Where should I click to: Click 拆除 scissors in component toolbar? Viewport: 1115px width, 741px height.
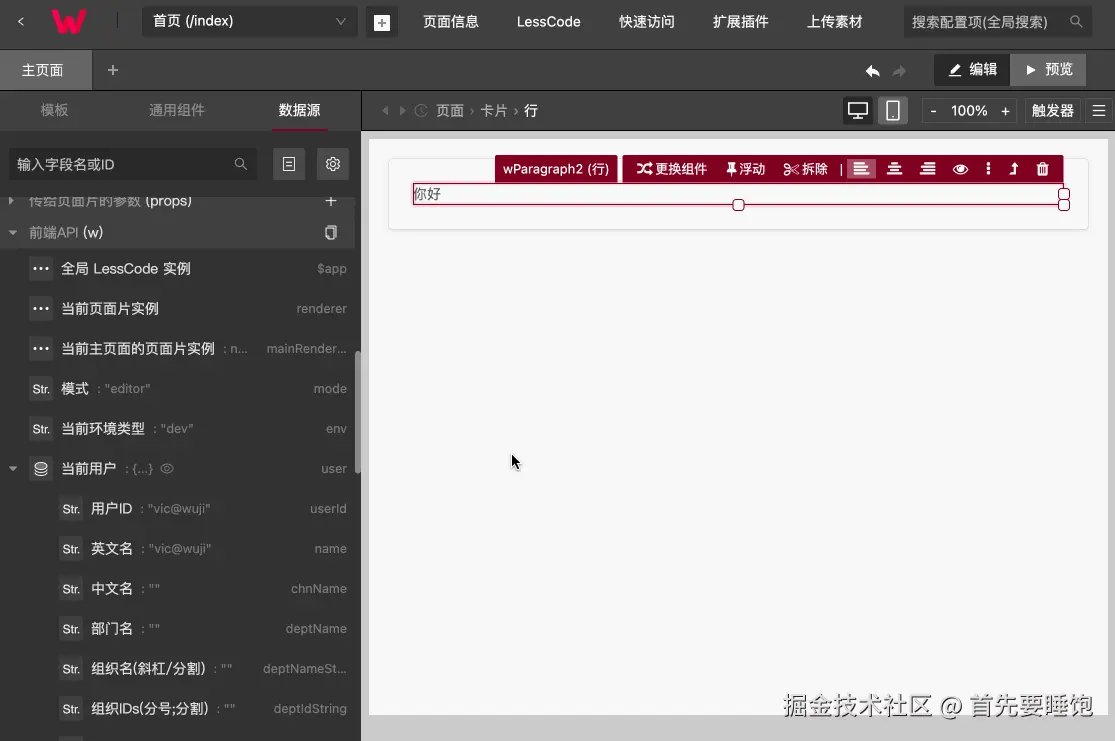tap(805, 169)
